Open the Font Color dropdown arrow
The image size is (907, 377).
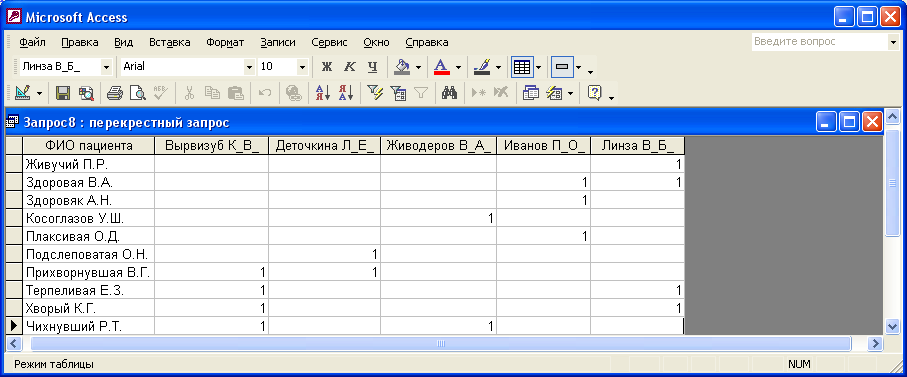pyautogui.click(x=458, y=68)
